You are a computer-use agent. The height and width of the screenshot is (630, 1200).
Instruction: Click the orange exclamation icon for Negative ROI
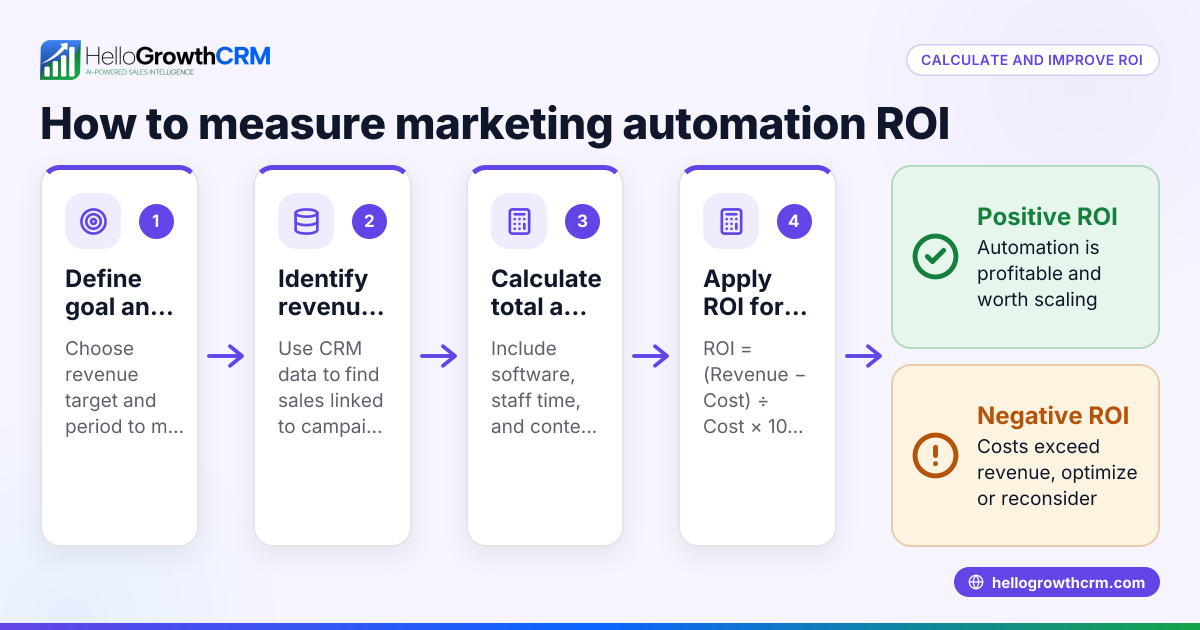(935, 456)
